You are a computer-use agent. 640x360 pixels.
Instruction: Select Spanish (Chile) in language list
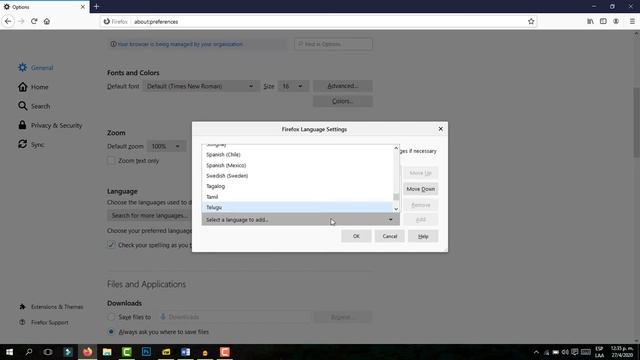[x=297, y=155]
